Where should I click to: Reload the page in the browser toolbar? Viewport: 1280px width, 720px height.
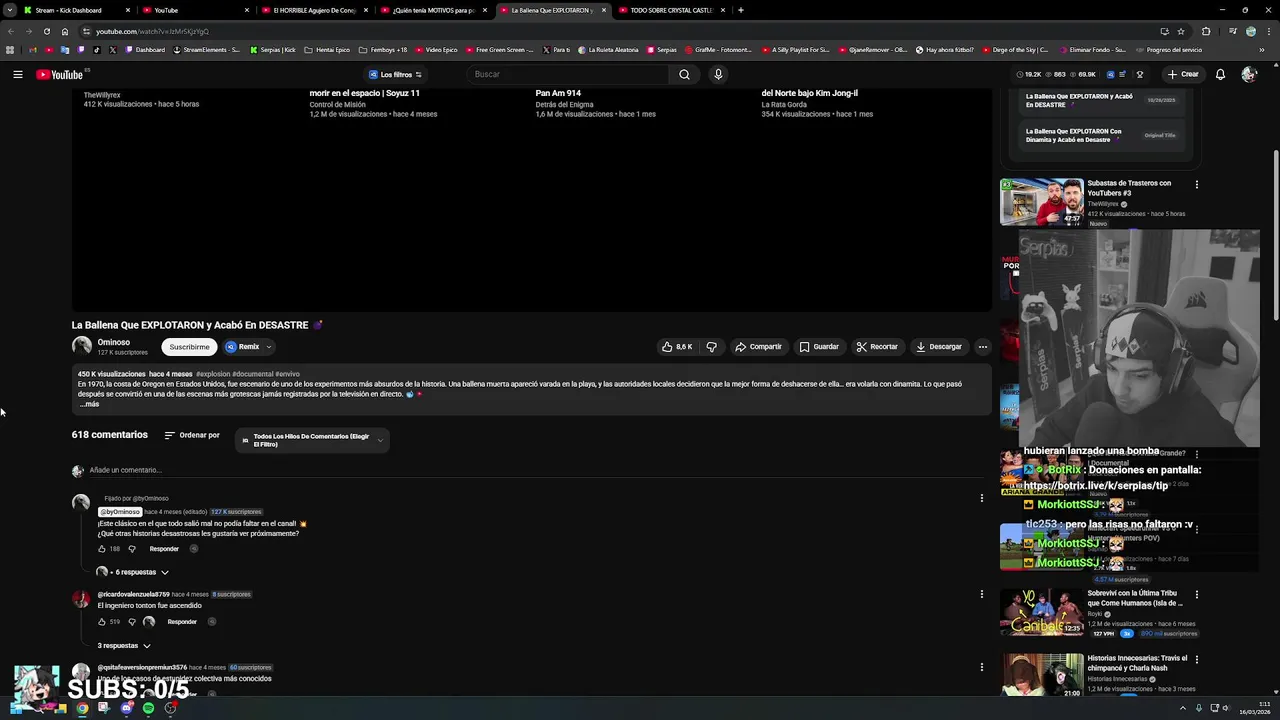tap(46, 31)
